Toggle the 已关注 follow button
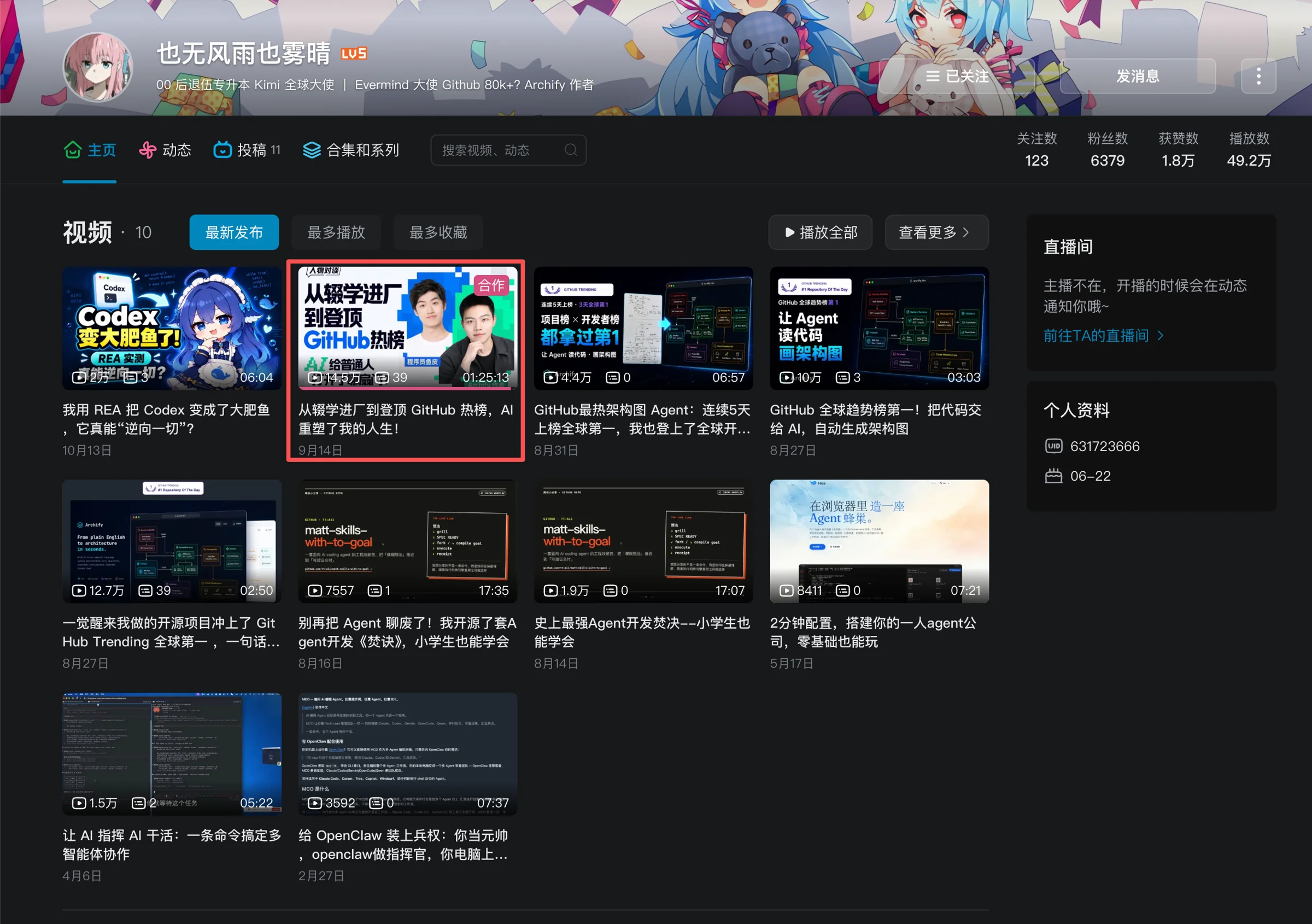 957,76
